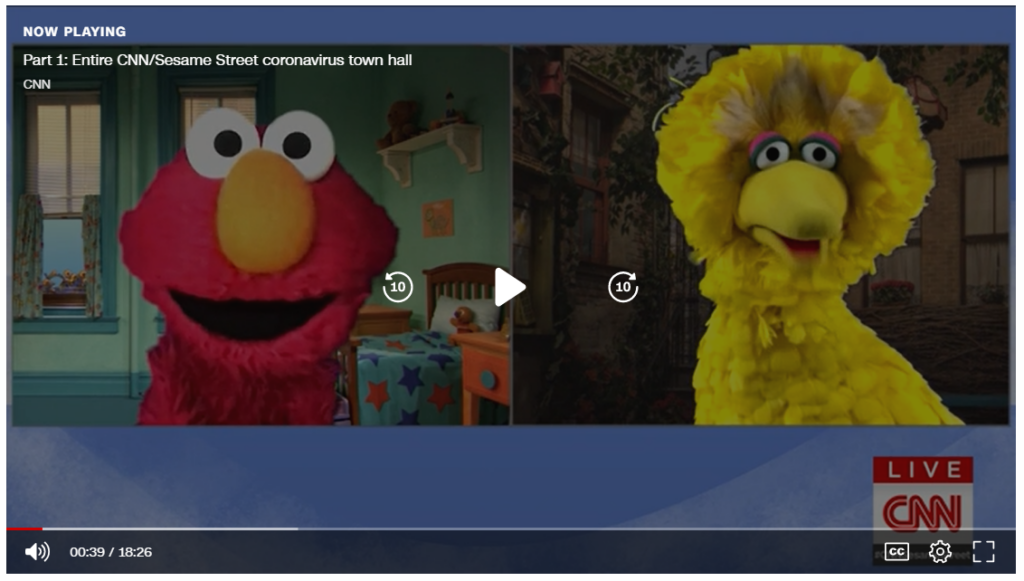Select the NOW PLAYING heading
The height and width of the screenshot is (581, 1024).
(74, 31)
